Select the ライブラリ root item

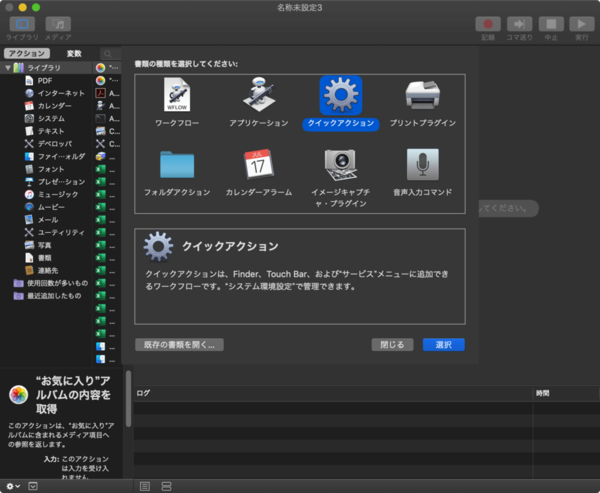tap(46, 68)
